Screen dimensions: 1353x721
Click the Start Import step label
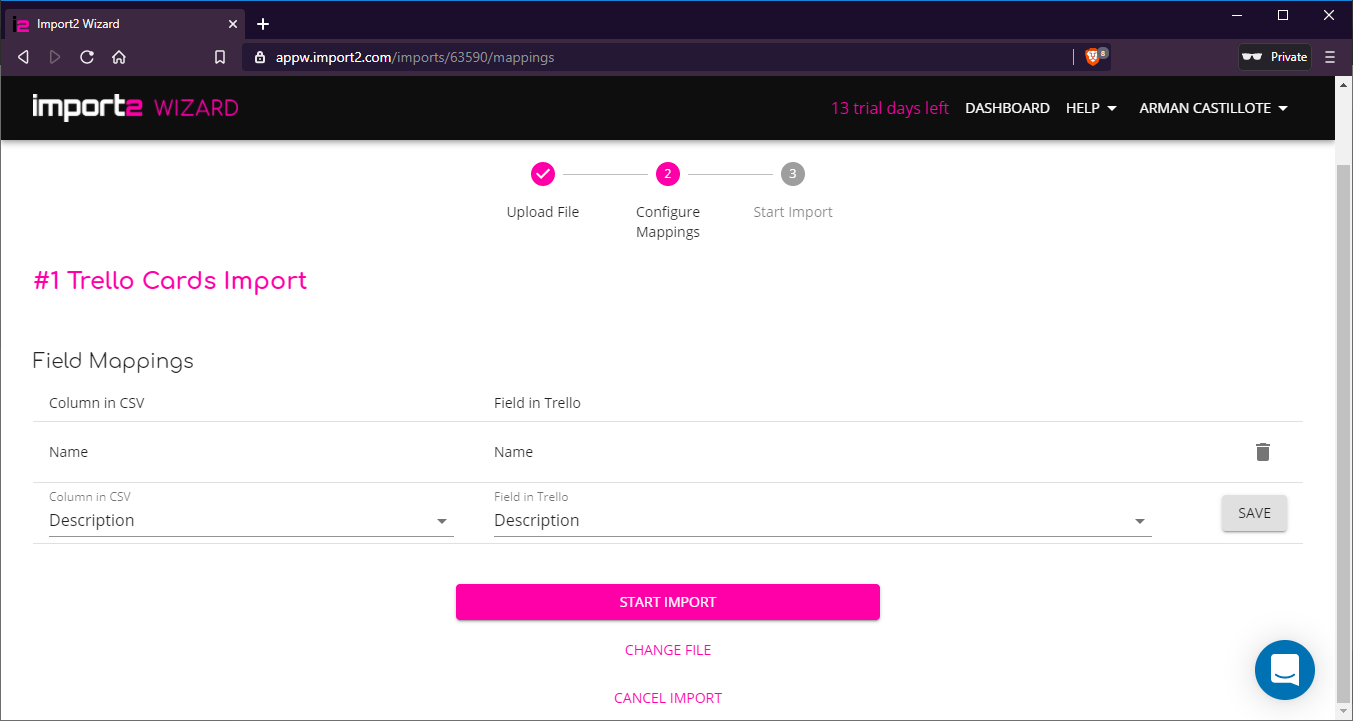[x=793, y=212]
